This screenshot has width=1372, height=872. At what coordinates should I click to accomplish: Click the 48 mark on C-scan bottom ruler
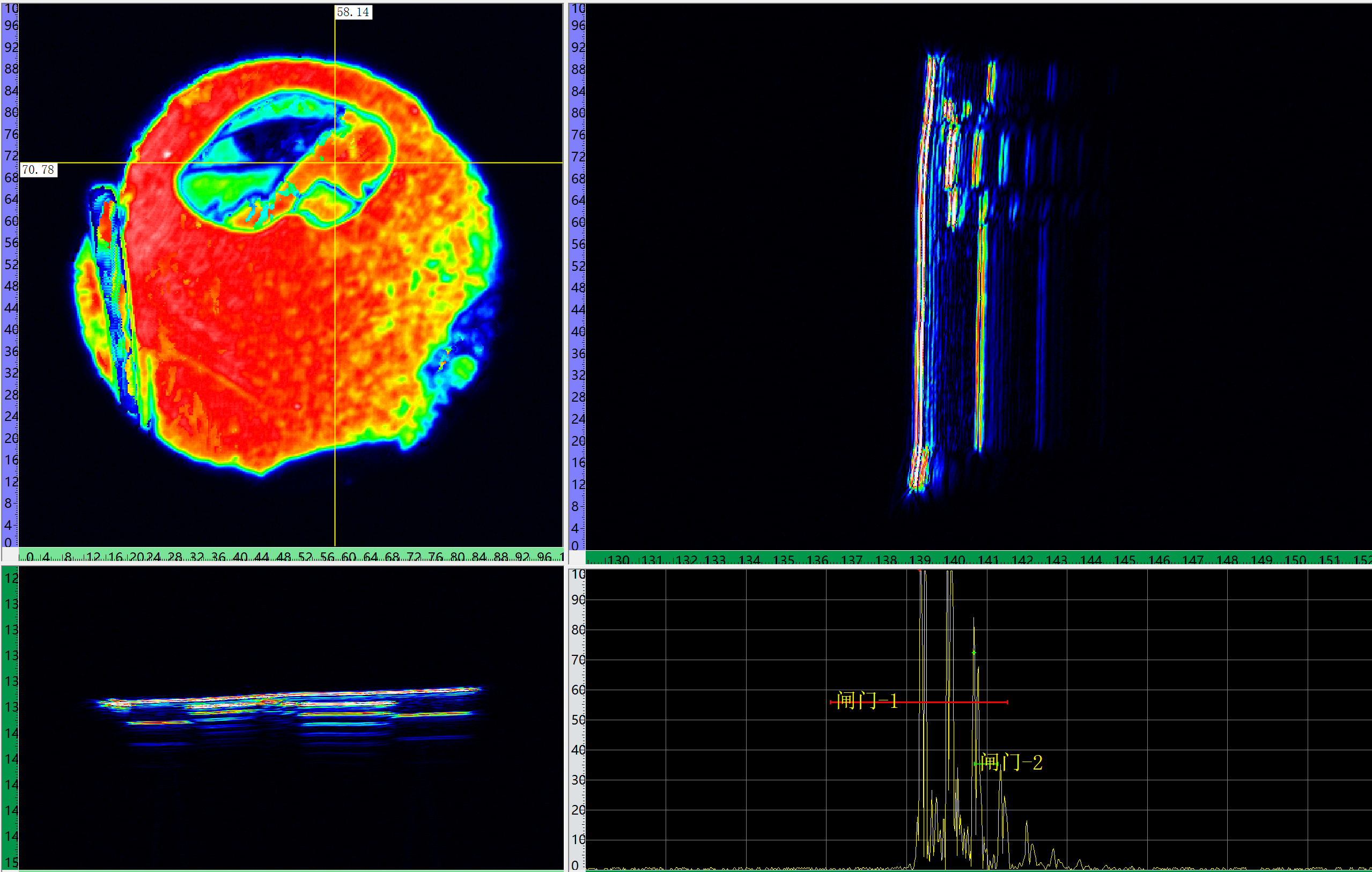[283, 557]
